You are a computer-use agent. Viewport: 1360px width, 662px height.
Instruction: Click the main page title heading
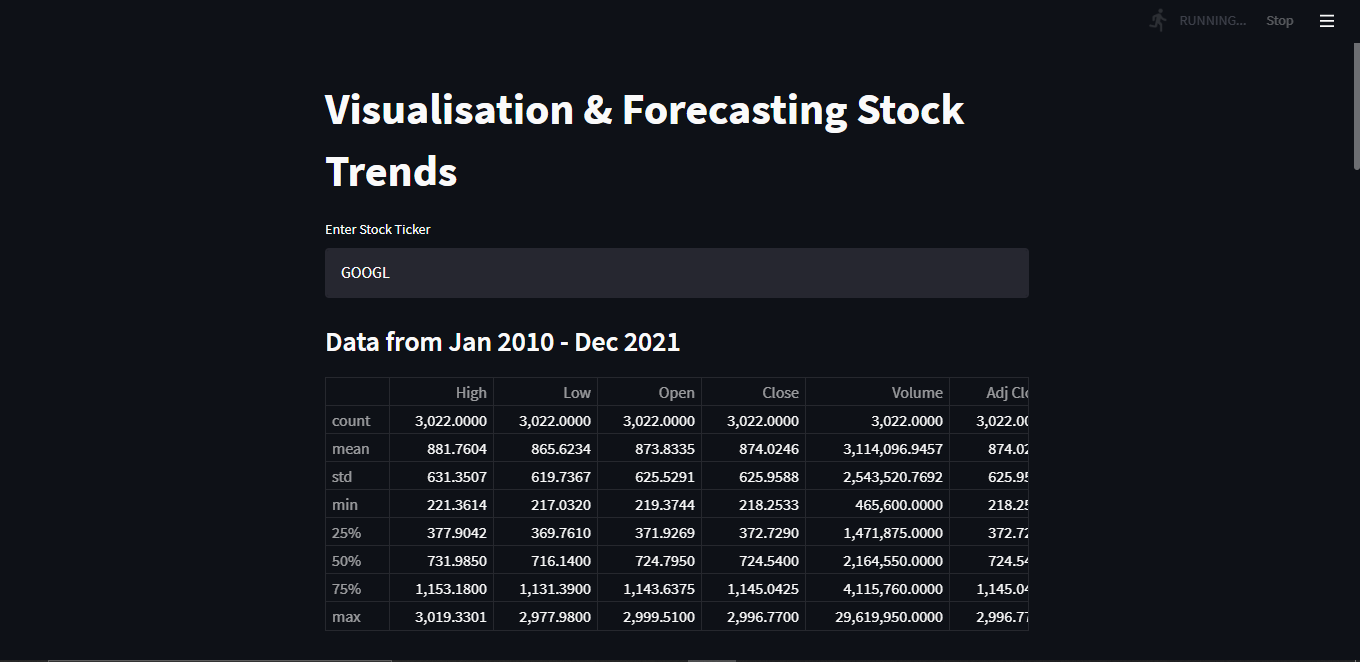point(645,140)
